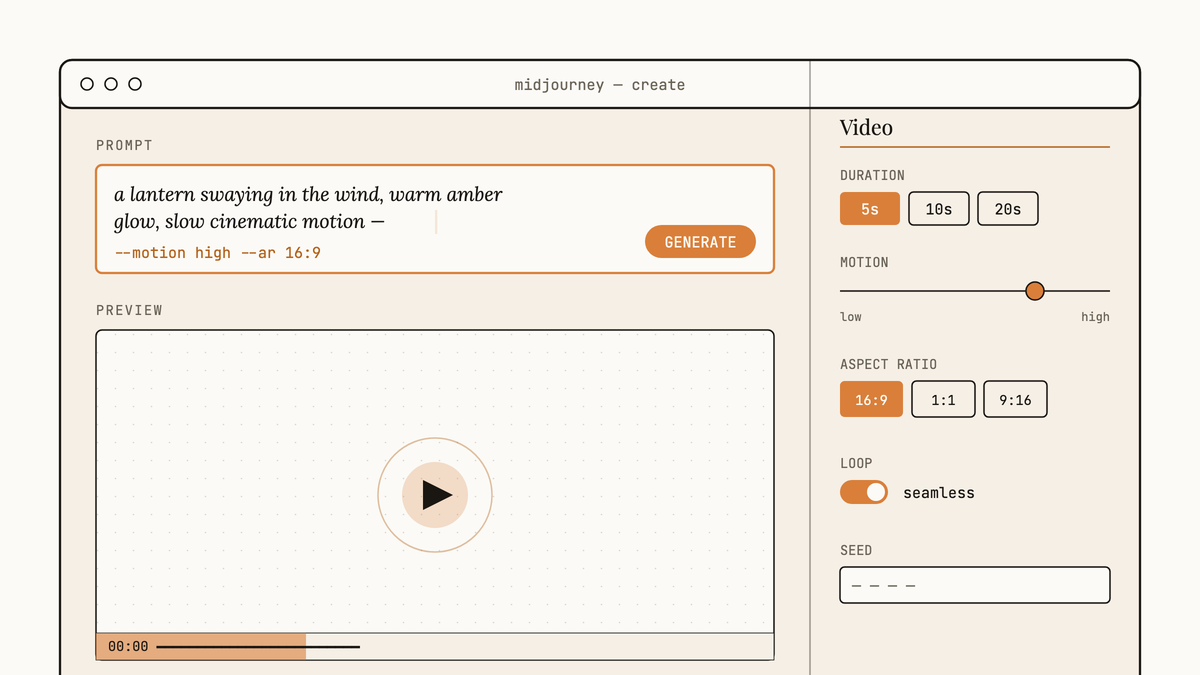Click the SEED section label
1200x675 pixels.
point(856,551)
